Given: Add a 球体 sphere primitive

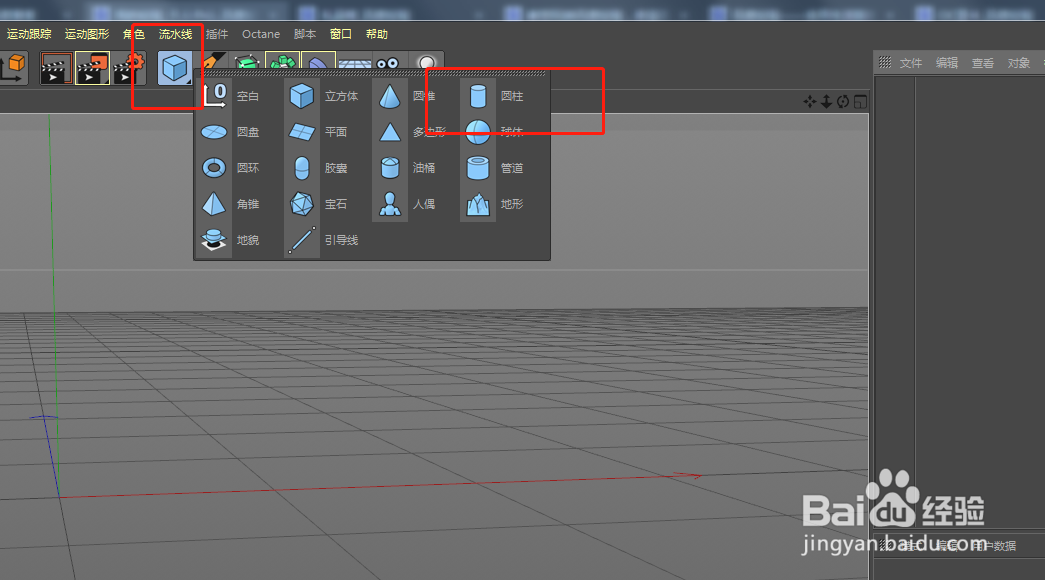Looking at the screenshot, I should pos(495,132).
